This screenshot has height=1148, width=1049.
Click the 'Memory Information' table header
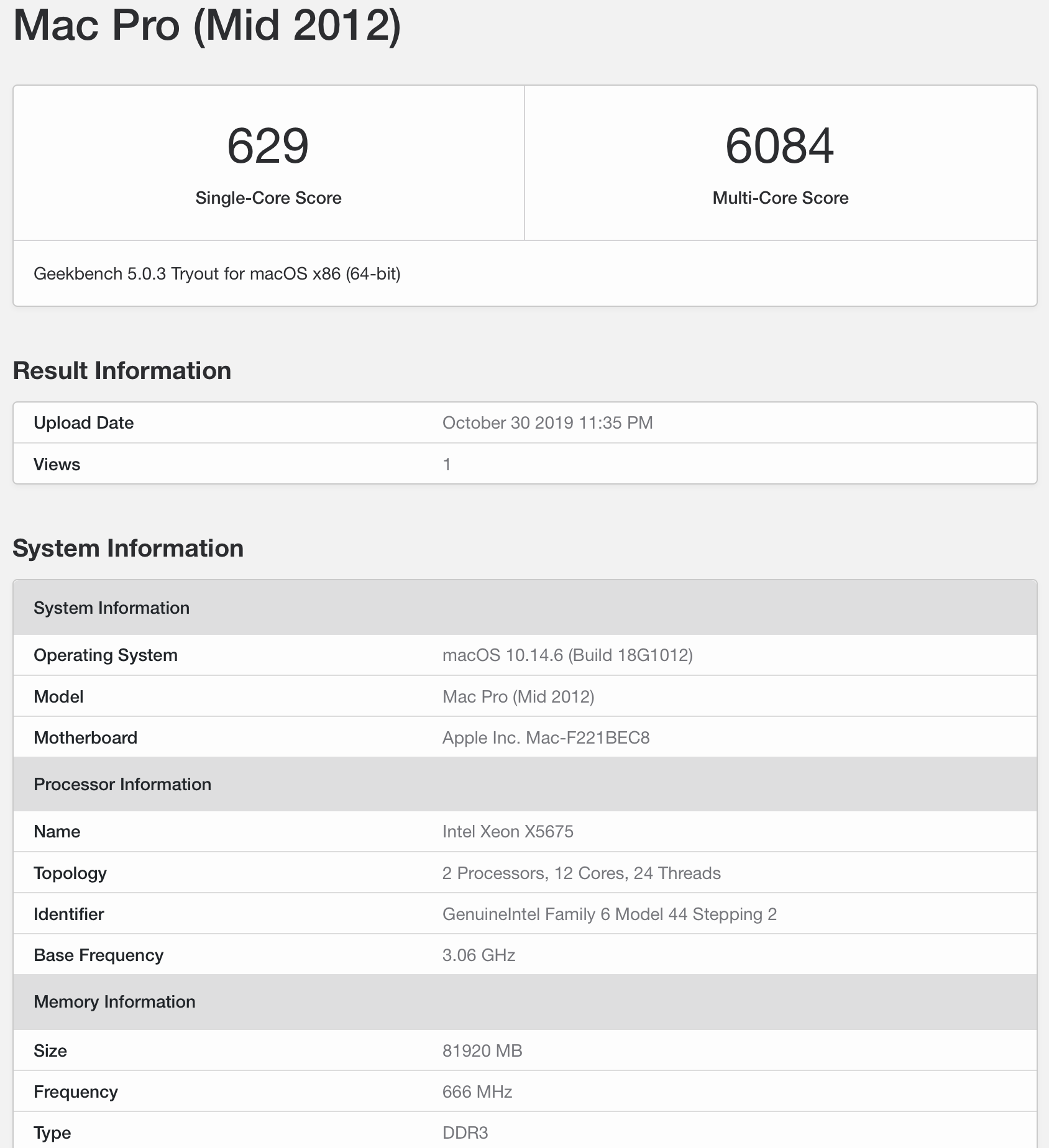(x=525, y=1001)
